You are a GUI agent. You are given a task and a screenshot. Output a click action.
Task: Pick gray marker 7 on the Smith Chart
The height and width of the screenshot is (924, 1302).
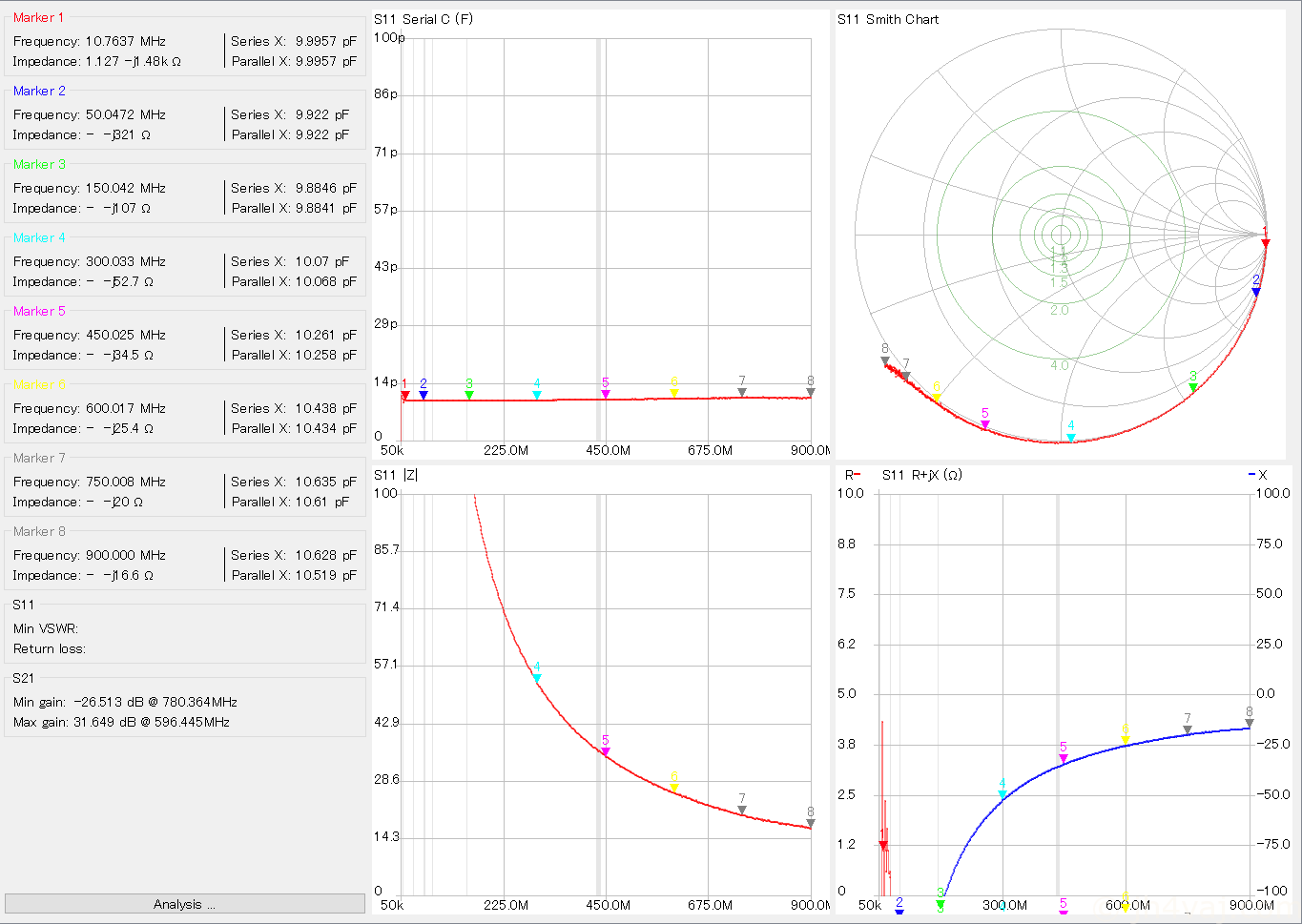point(906,376)
